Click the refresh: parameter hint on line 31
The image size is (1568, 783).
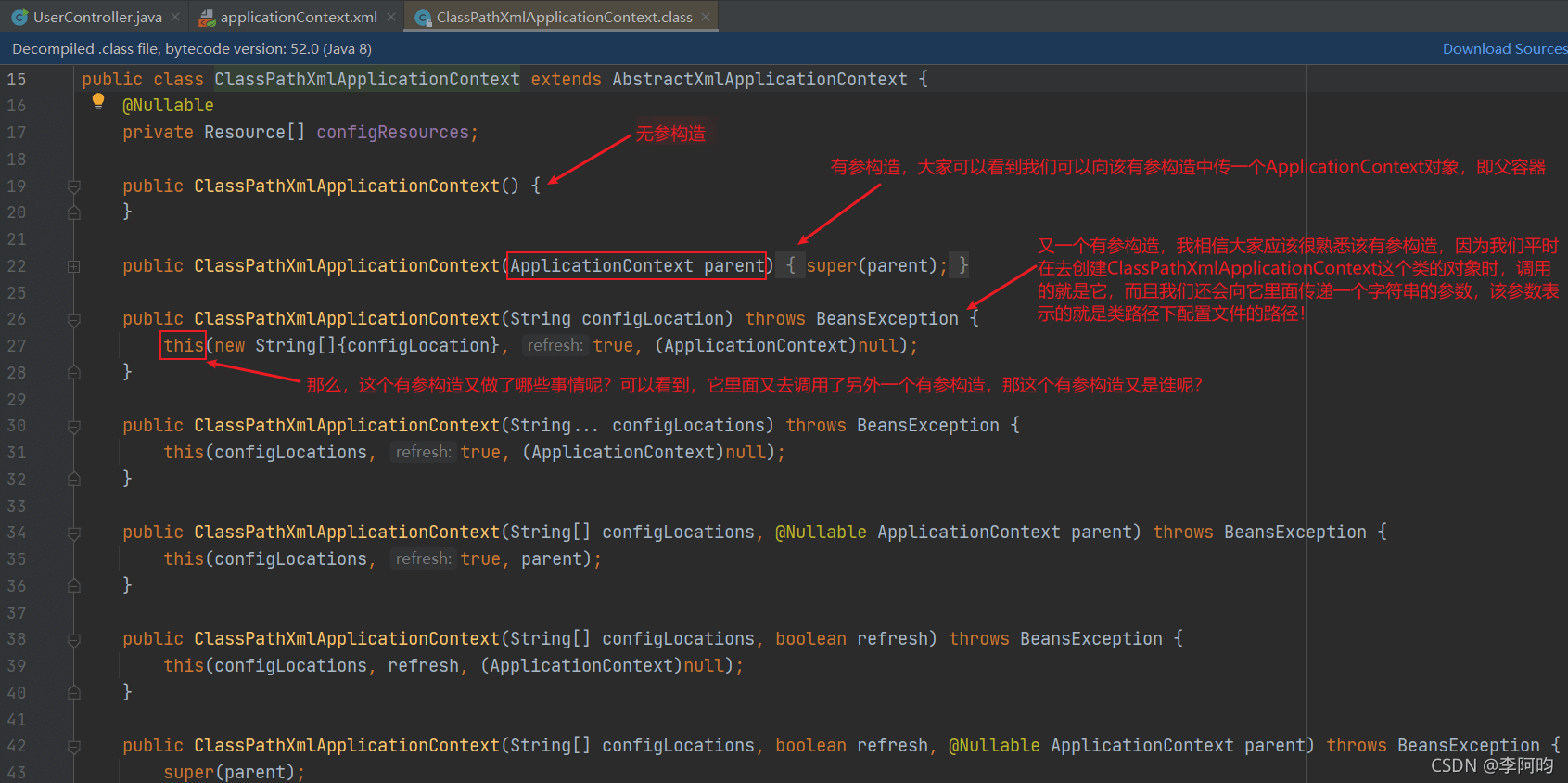(423, 453)
